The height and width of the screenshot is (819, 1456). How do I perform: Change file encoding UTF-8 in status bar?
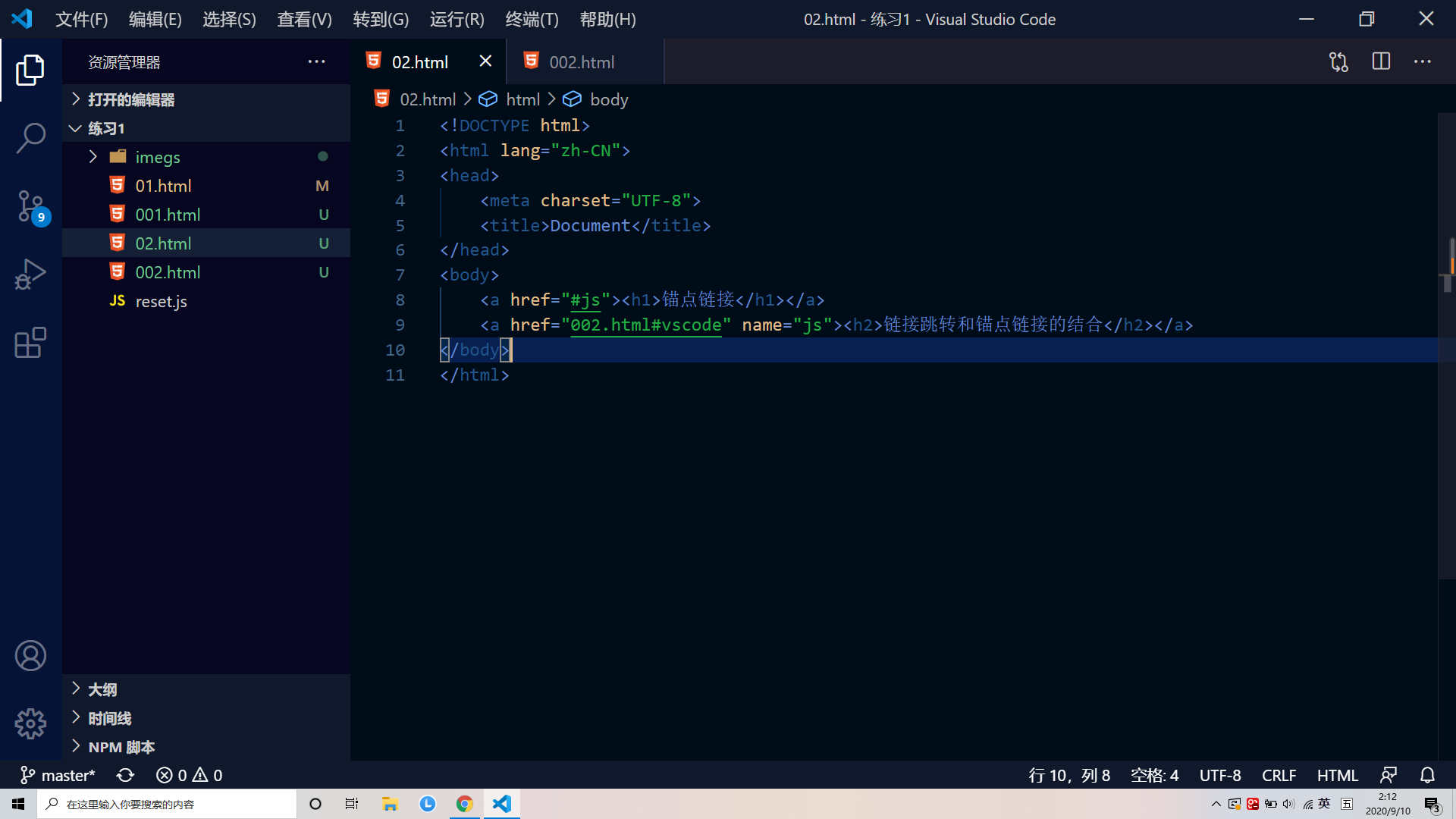(1220, 775)
